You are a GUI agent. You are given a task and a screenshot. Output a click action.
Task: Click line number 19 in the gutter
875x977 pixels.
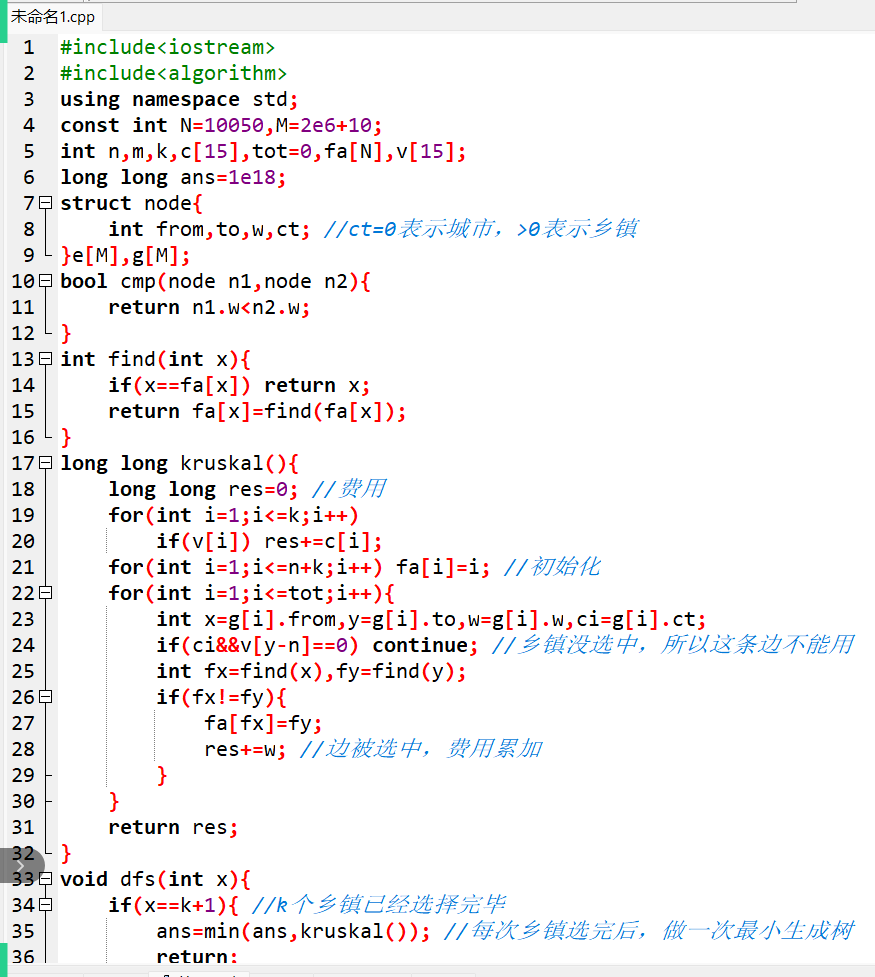click(x=23, y=515)
